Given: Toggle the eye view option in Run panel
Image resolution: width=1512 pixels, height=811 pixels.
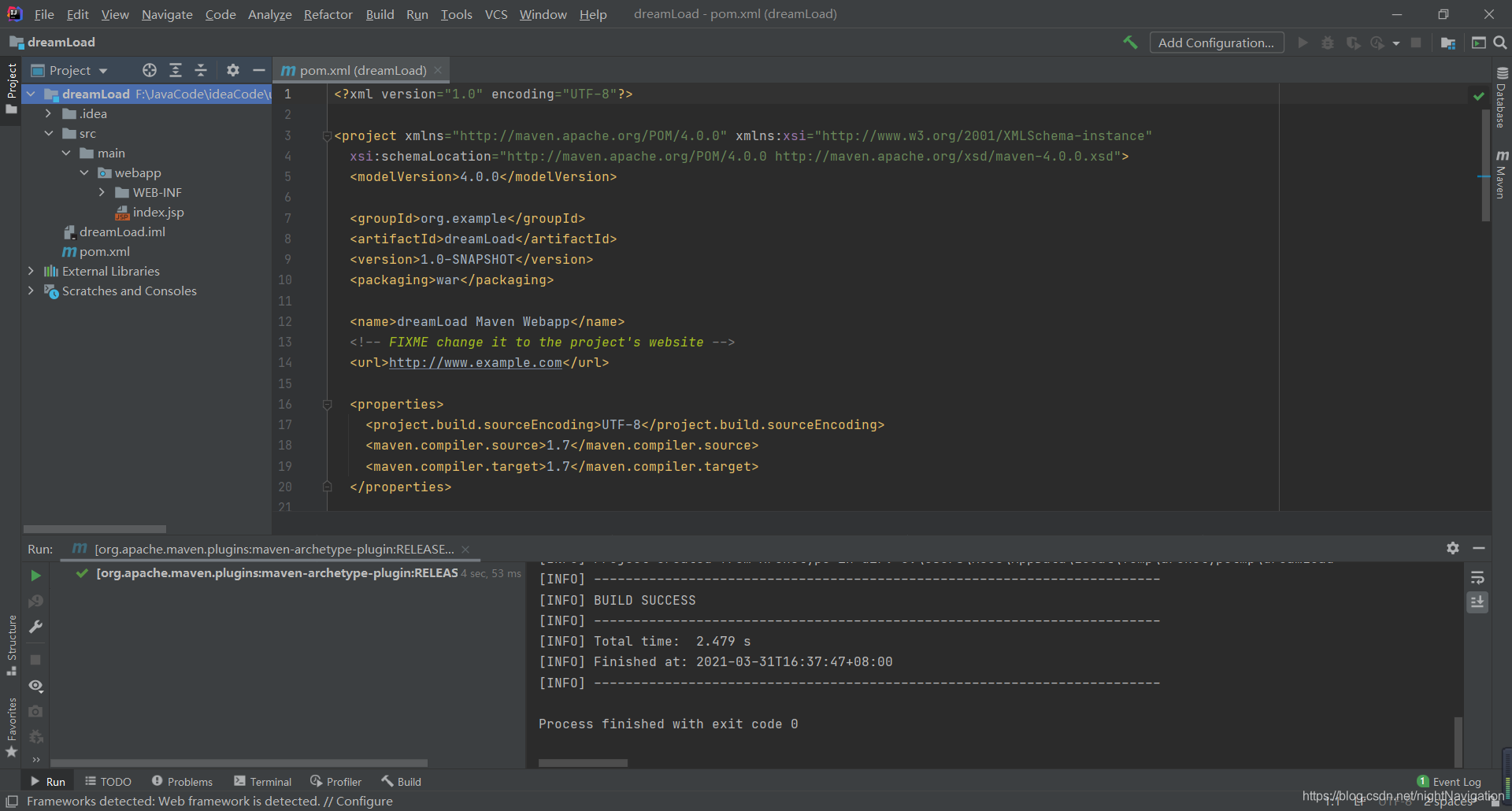Looking at the screenshot, I should point(35,686).
